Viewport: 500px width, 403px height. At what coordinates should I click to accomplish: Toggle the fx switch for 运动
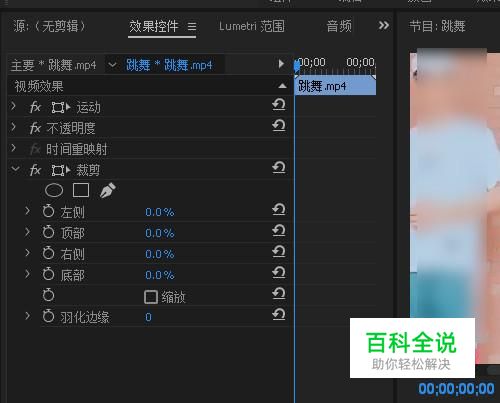[x=35, y=107]
